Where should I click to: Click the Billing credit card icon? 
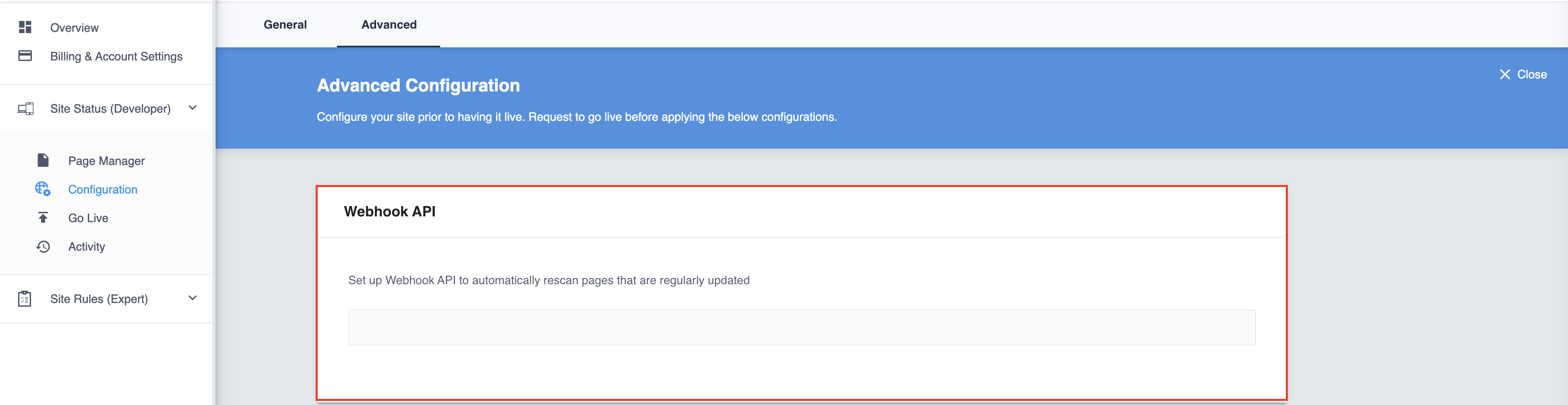[25, 56]
